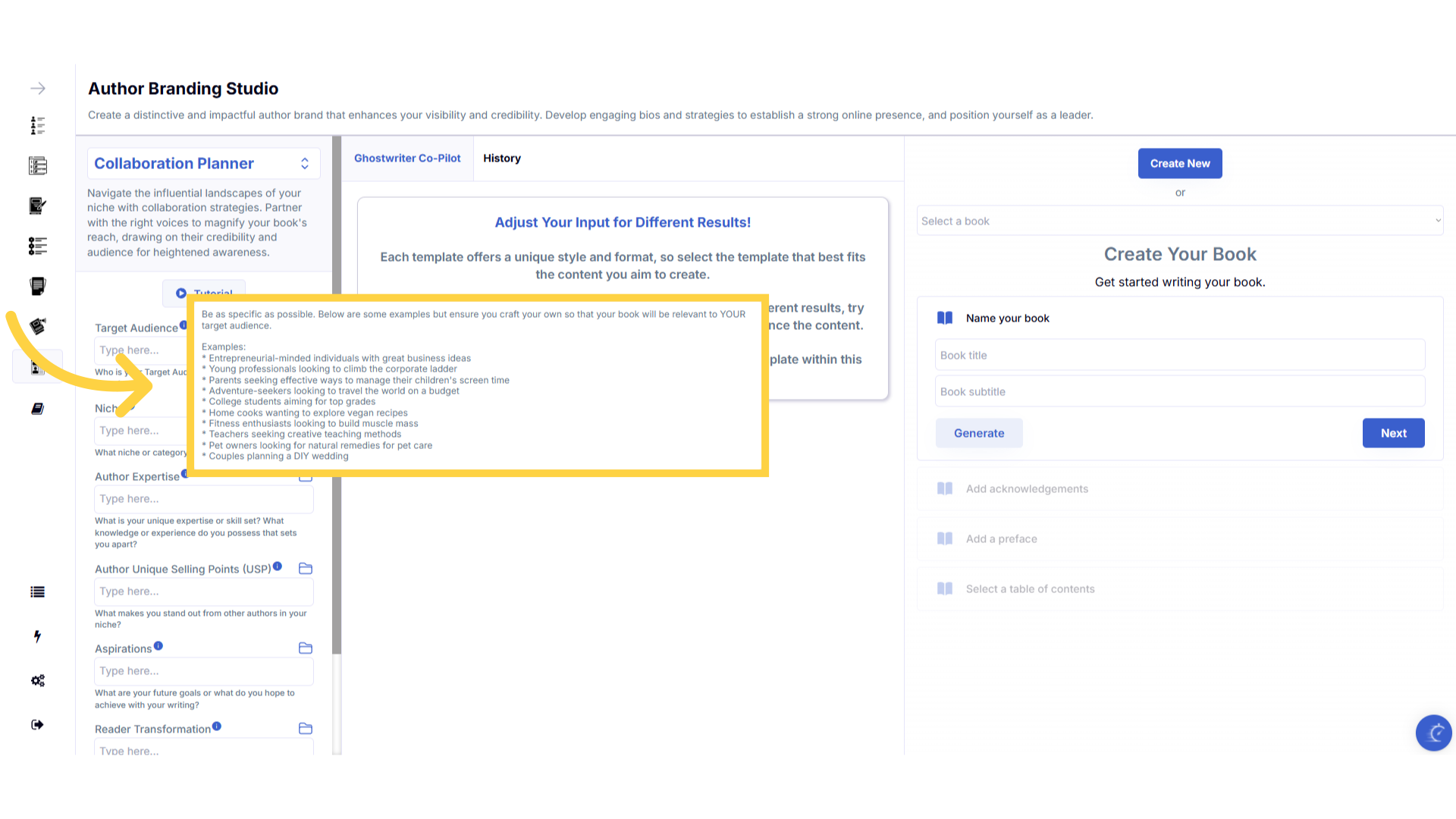Screen dimensions: 1456x819
Task: Open the book icon in sidebar
Action: pos(38,409)
